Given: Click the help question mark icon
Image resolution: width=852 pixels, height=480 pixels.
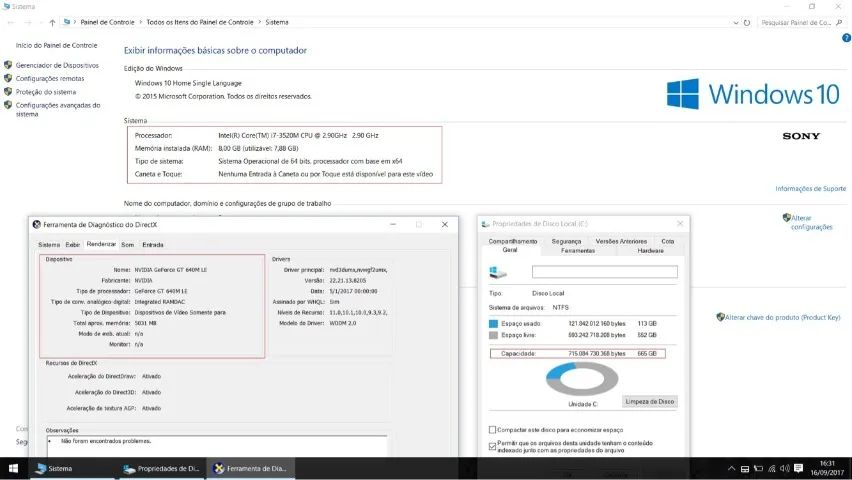Looking at the screenshot, I should (846, 38).
